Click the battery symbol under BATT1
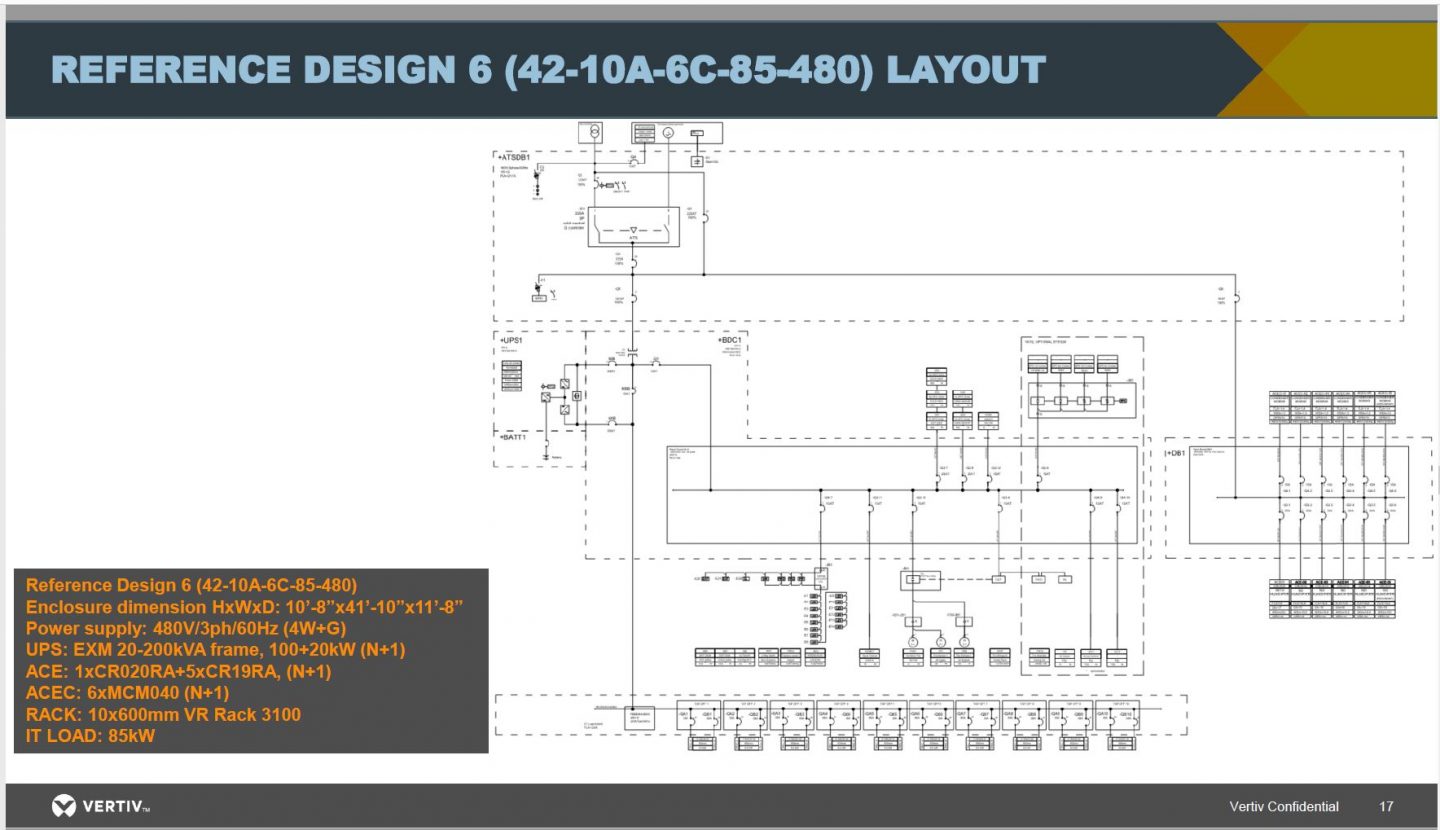Viewport: 1440px width, 830px height. pos(546,456)
